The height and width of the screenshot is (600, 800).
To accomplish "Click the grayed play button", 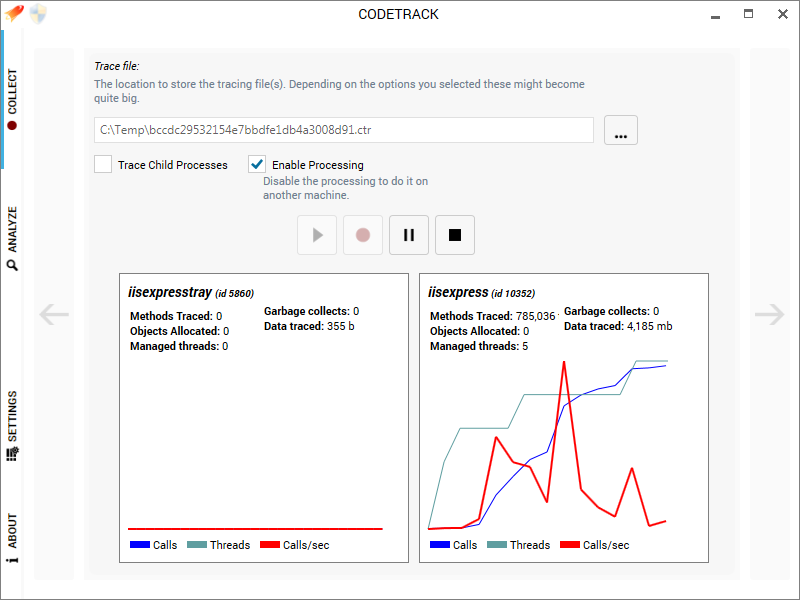I will point(317,235).
